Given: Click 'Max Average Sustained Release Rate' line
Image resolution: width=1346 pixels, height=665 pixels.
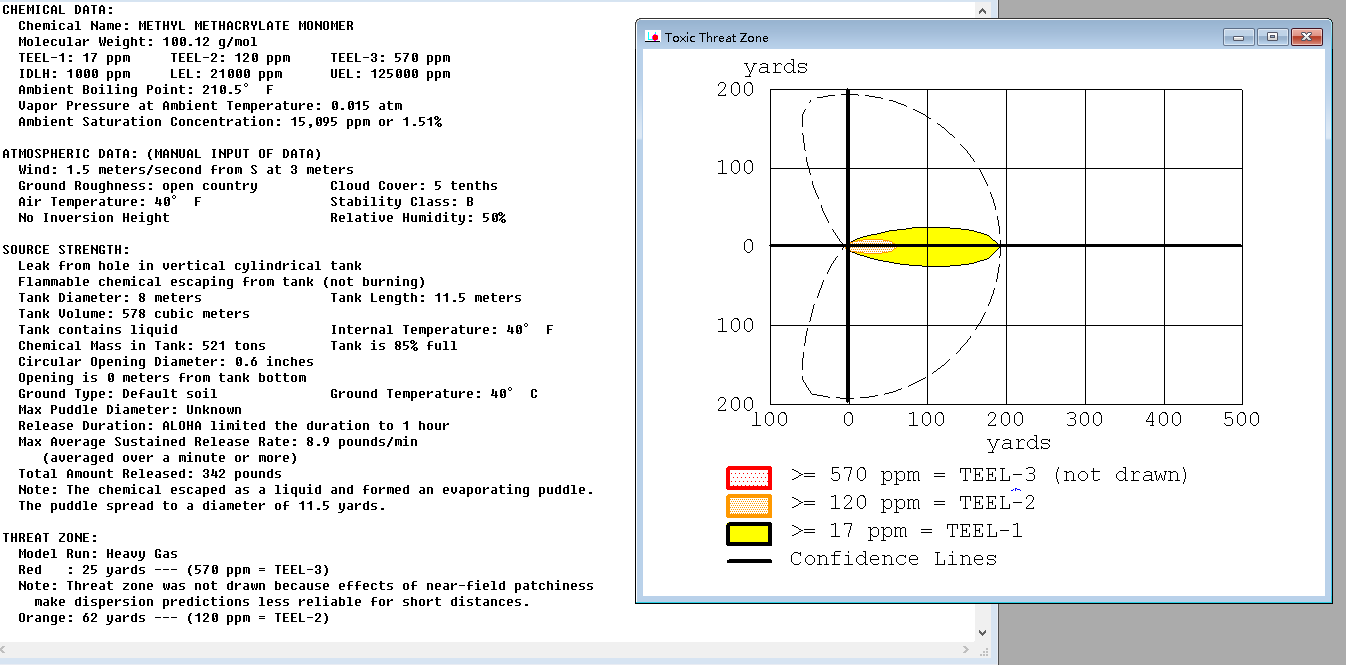Looking at the screenshot, I should 218,442.
